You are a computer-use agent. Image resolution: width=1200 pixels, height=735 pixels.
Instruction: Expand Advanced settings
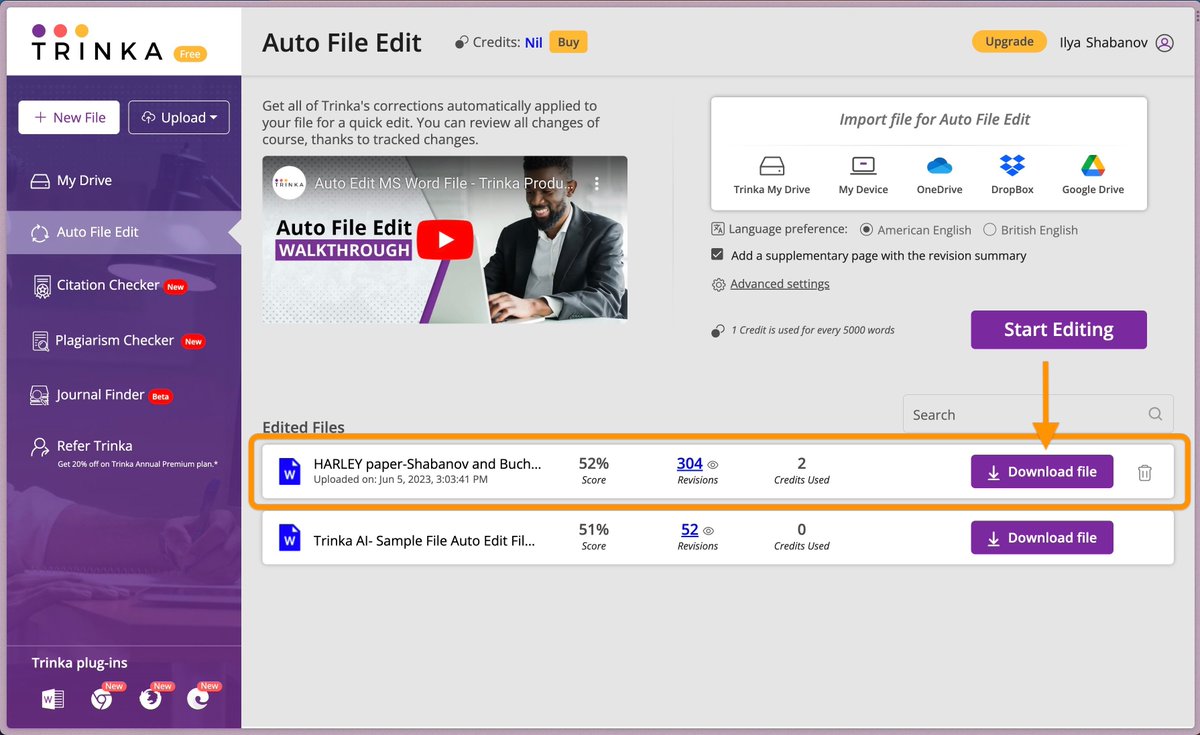click(x=781, y=283)
